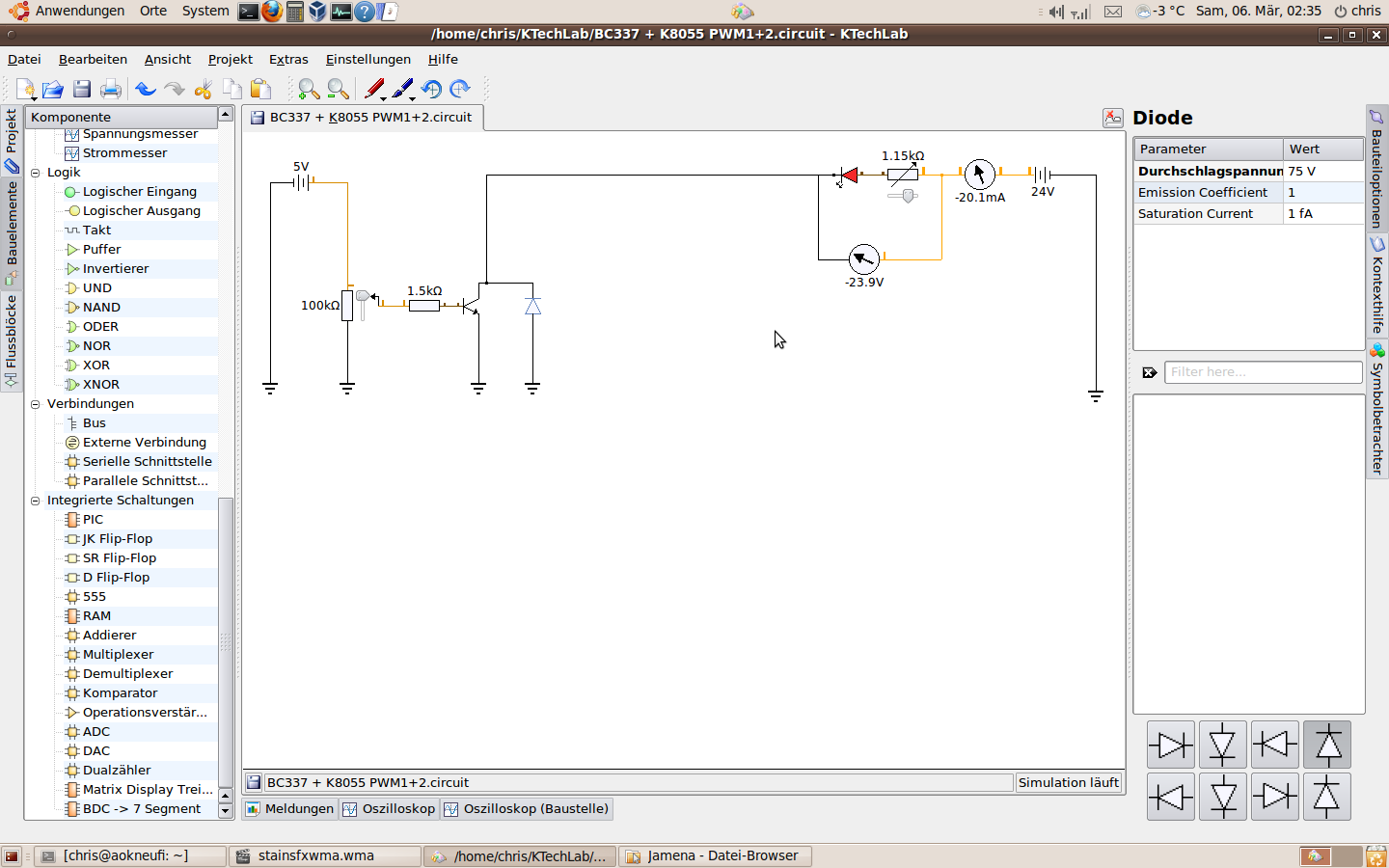Select the highlighted upward-pointing diode orientation
This screenshot has width=1389, height=868.
[x=1327, y=745]
